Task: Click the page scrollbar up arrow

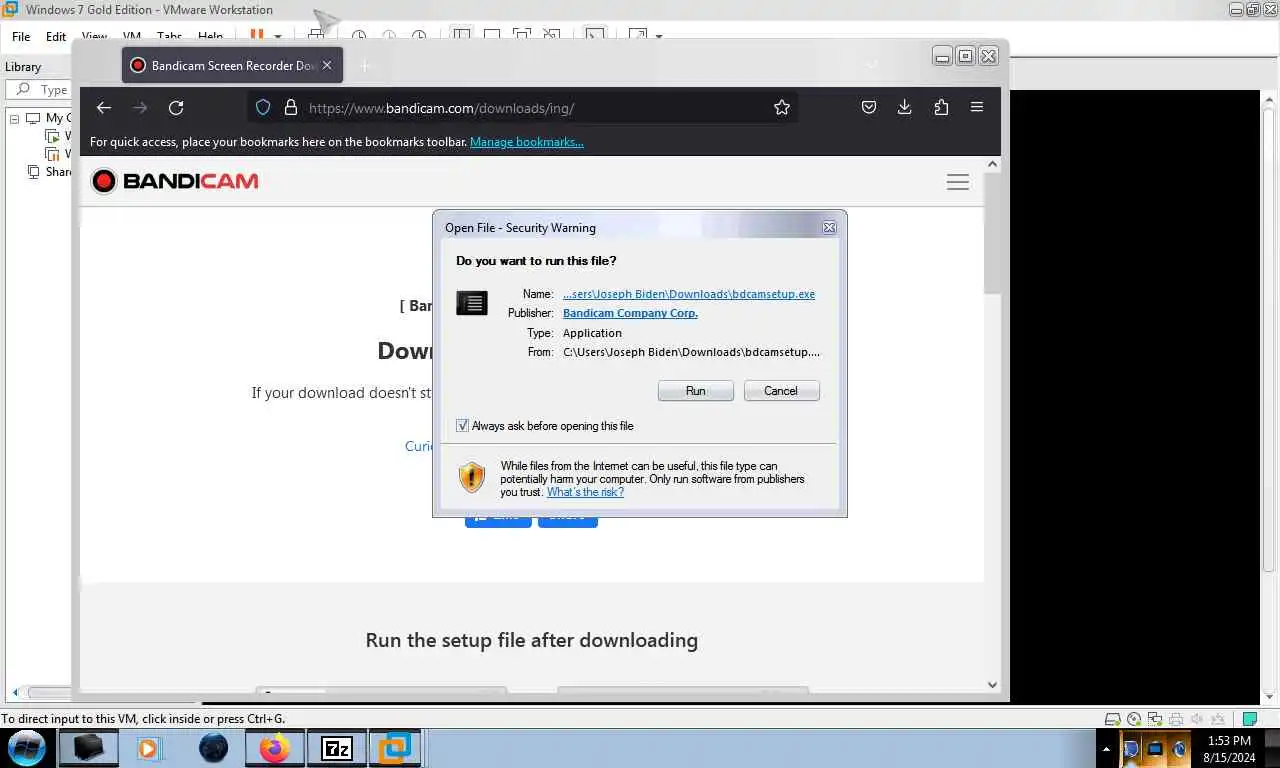Action: tap(992, 164)
